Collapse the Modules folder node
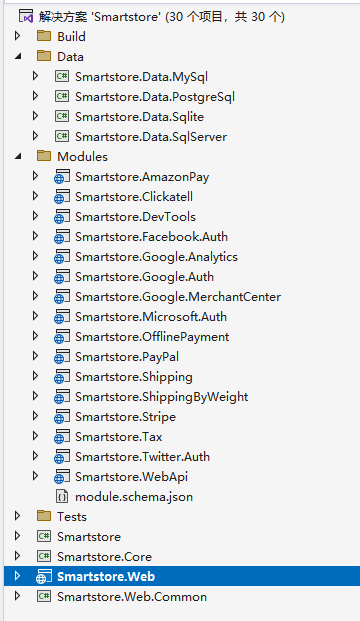Screen dimensions: 360x621 click(18, 156)
